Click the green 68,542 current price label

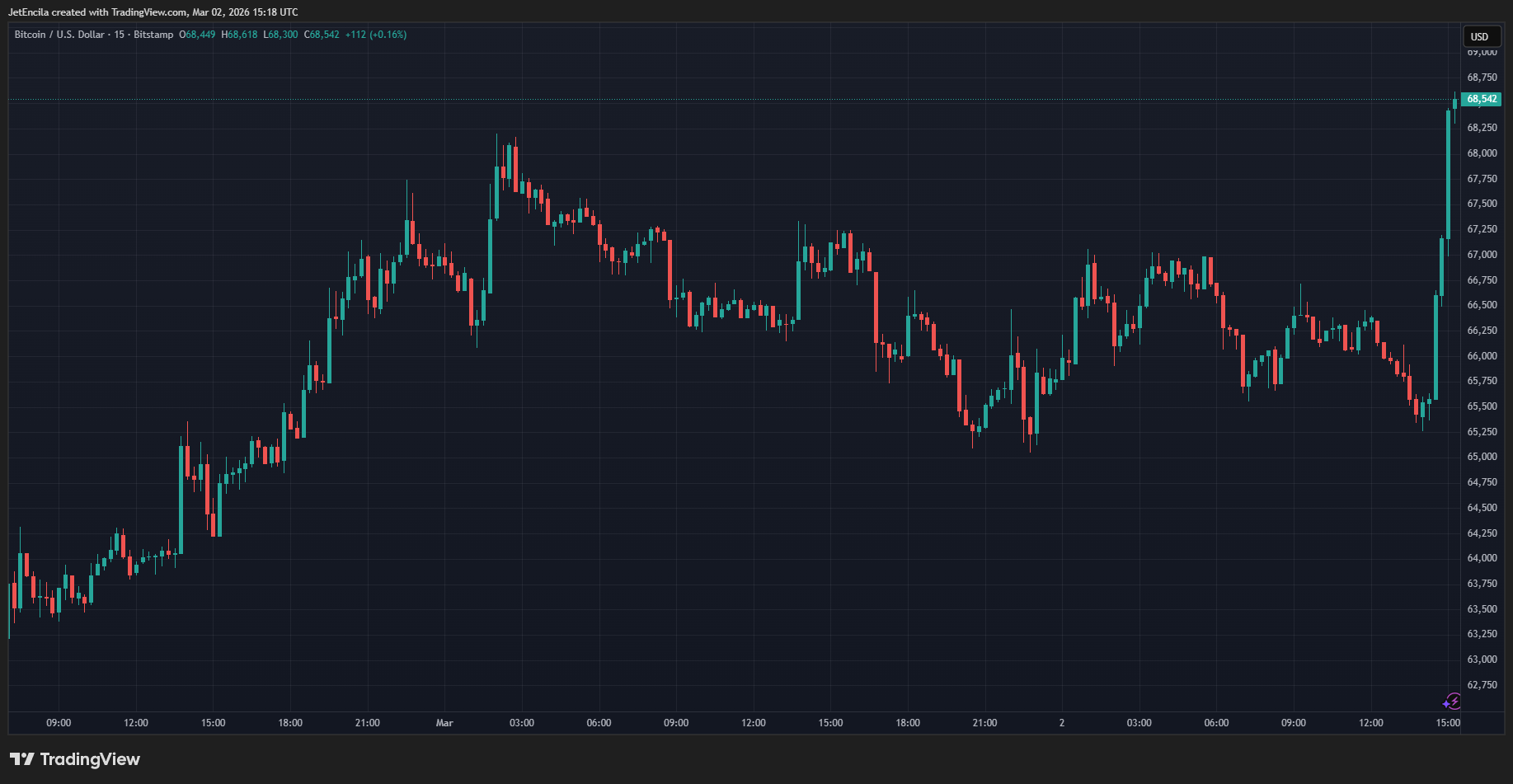click(x=1482, y=99)
